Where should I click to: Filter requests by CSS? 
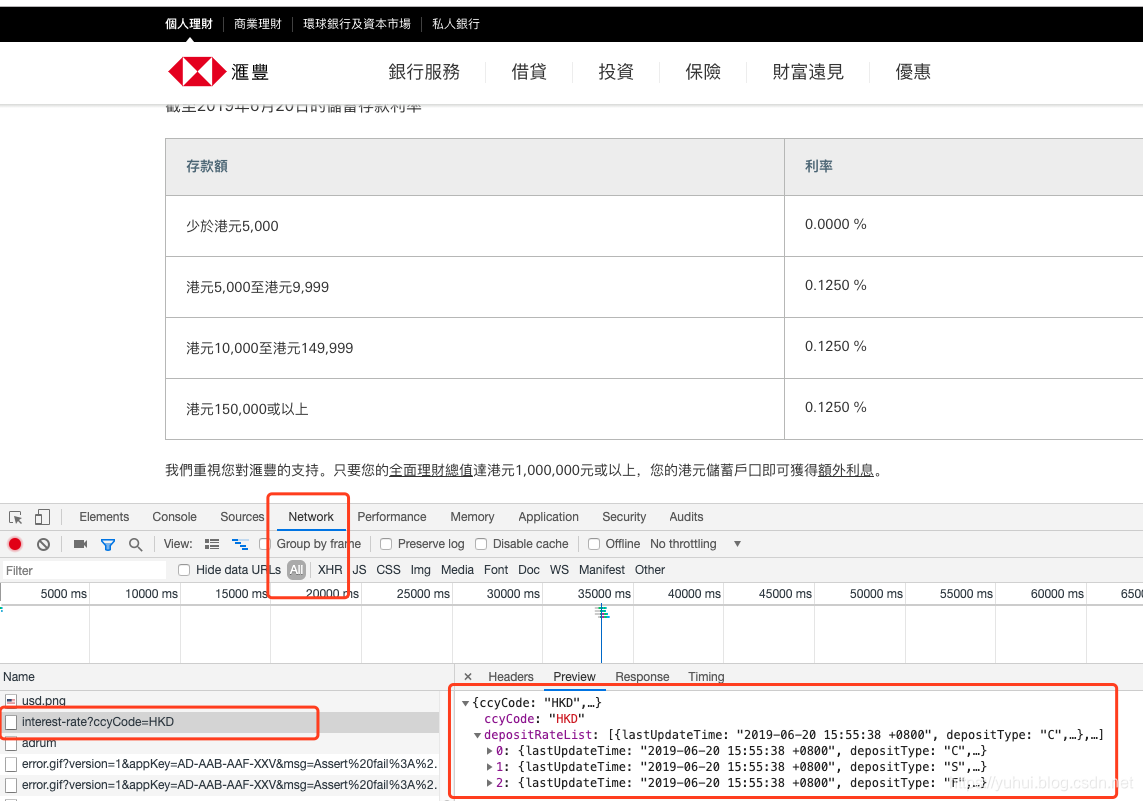tap(389, 570)
